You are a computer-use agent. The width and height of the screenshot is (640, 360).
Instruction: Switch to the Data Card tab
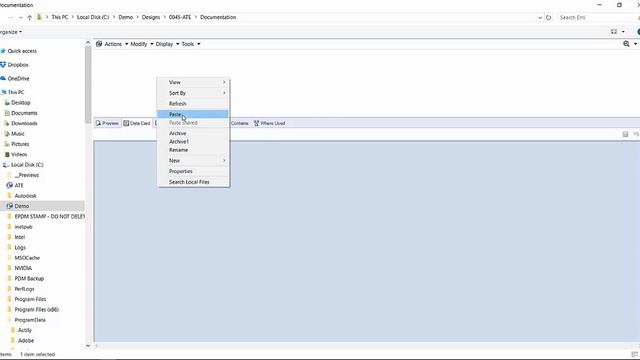tap(137, 123)
